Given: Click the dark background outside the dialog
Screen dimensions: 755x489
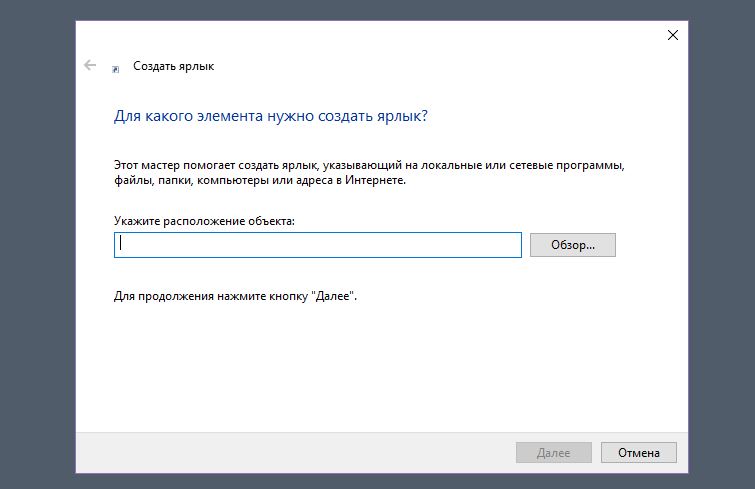Looking at the screenshot, I should tap(38, 241).
